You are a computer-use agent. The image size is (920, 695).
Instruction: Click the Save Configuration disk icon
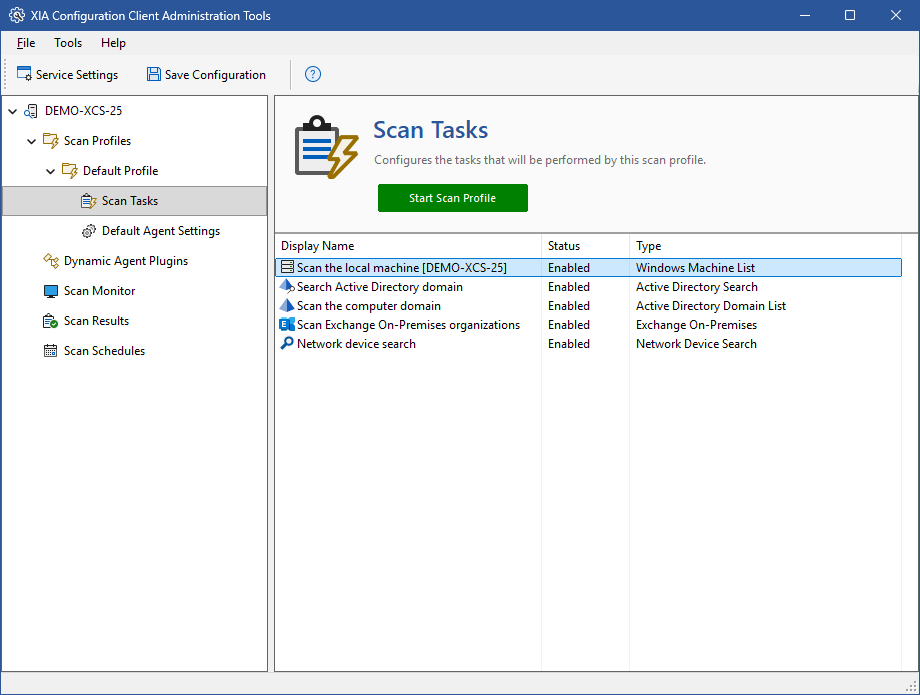(x=154, y=75)
